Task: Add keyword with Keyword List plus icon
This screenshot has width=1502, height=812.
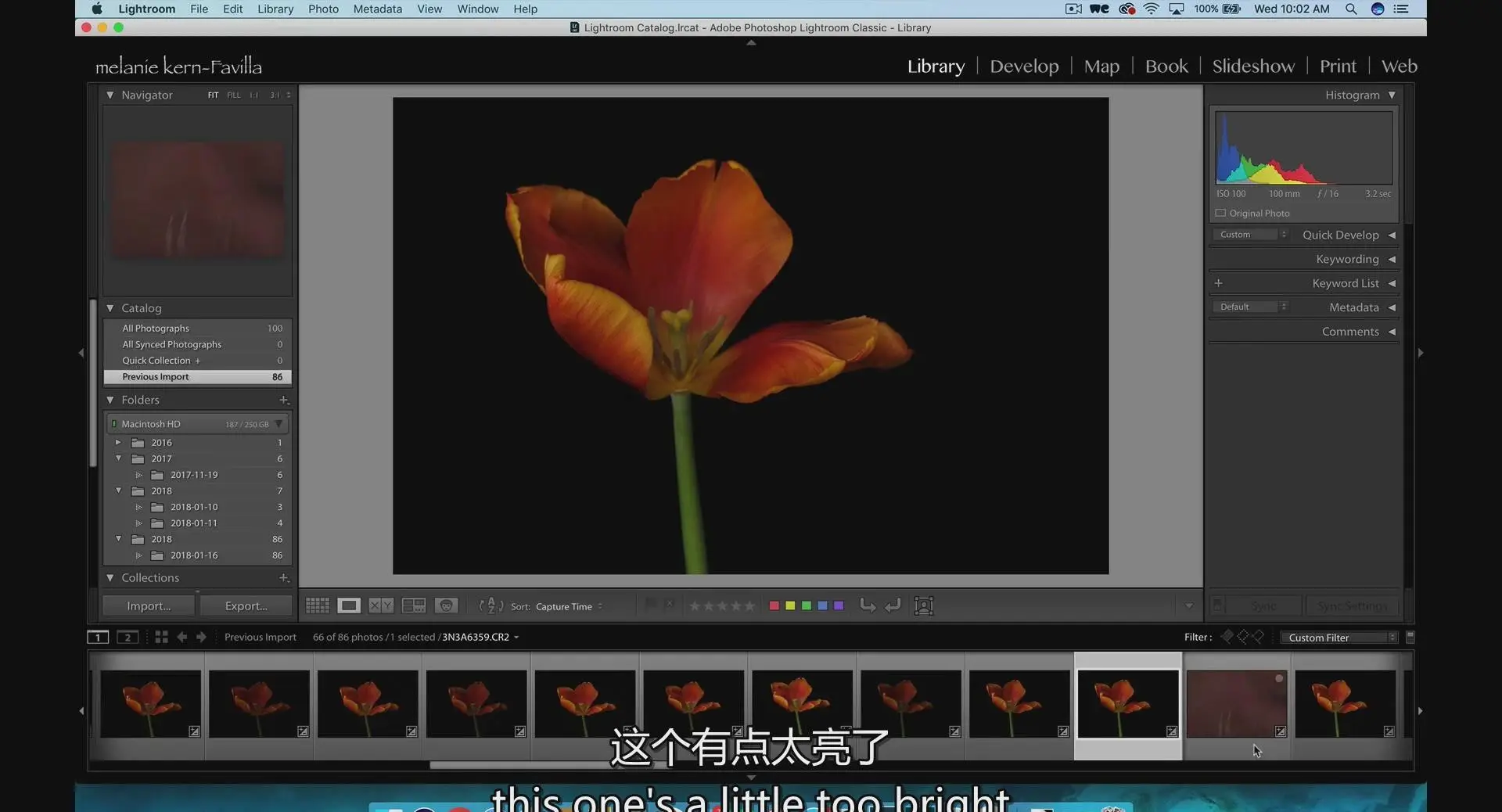Action: click(1218, 283)
